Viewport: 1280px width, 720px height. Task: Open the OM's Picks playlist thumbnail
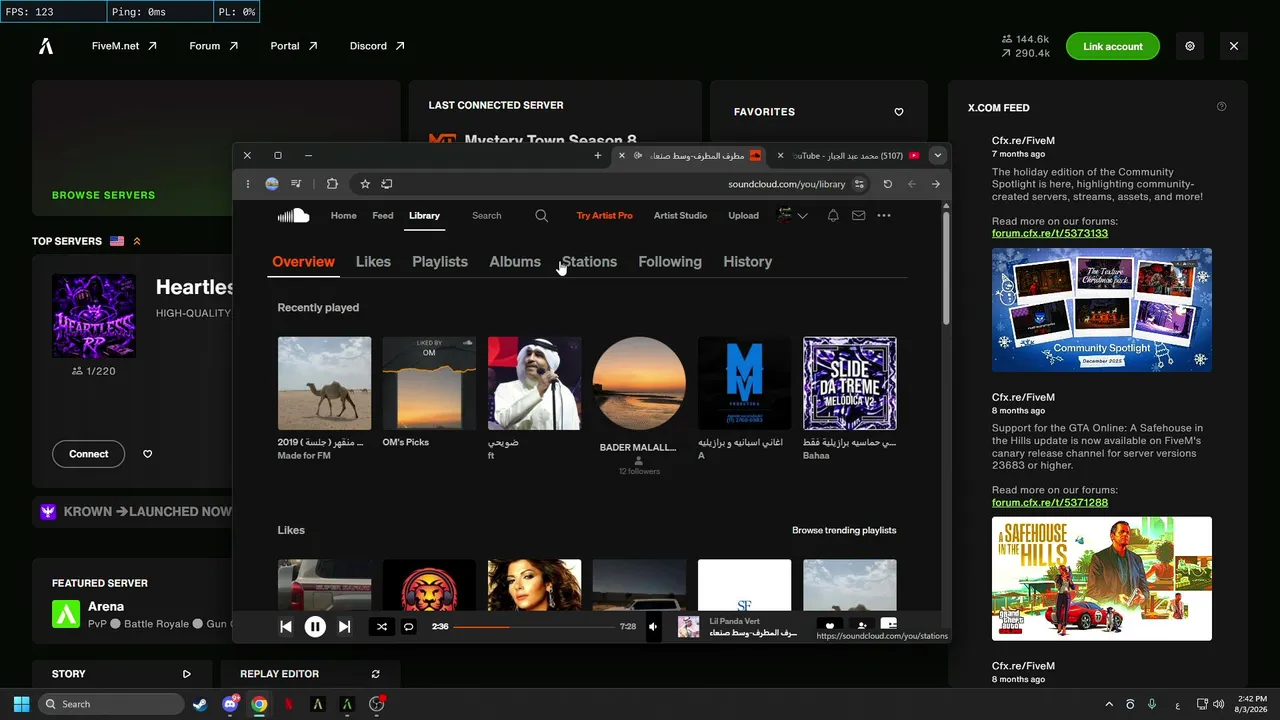[x=429, y=383]
